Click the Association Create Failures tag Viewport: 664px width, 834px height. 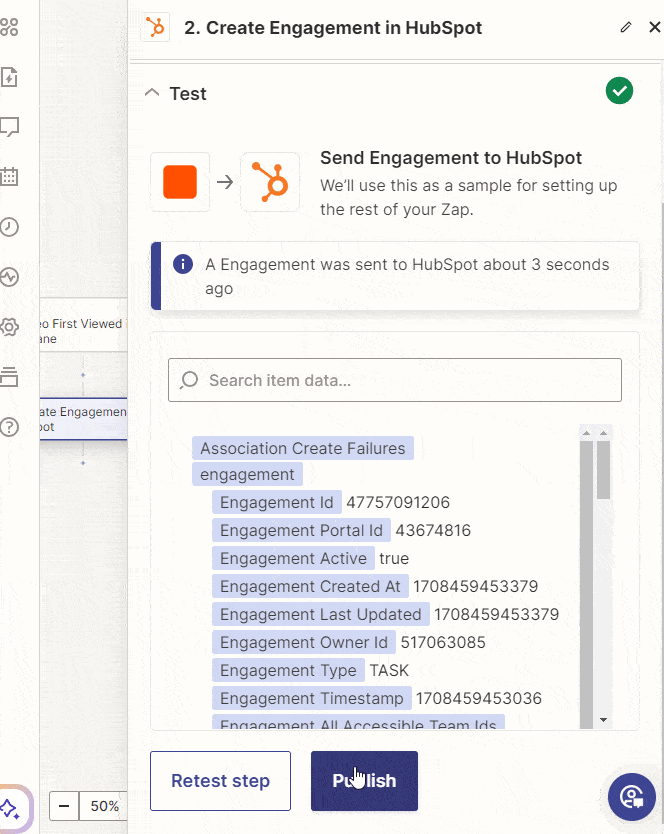tap(303, 448)
